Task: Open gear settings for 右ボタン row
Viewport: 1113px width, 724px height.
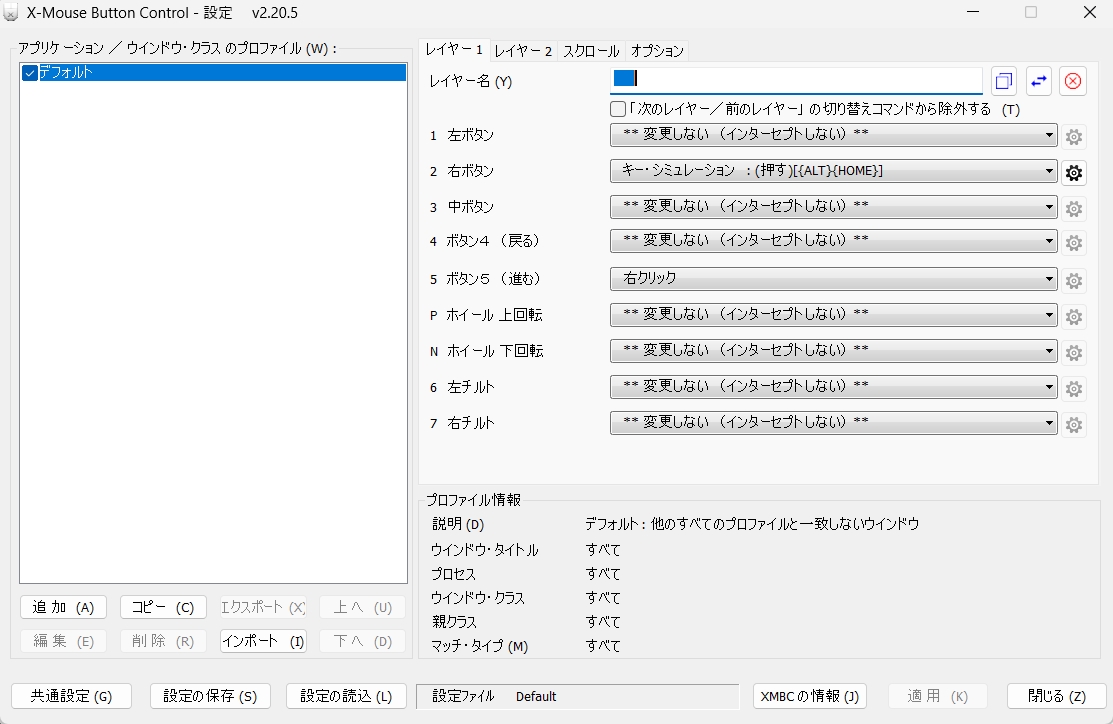Action: click(x=1074, y=172)
